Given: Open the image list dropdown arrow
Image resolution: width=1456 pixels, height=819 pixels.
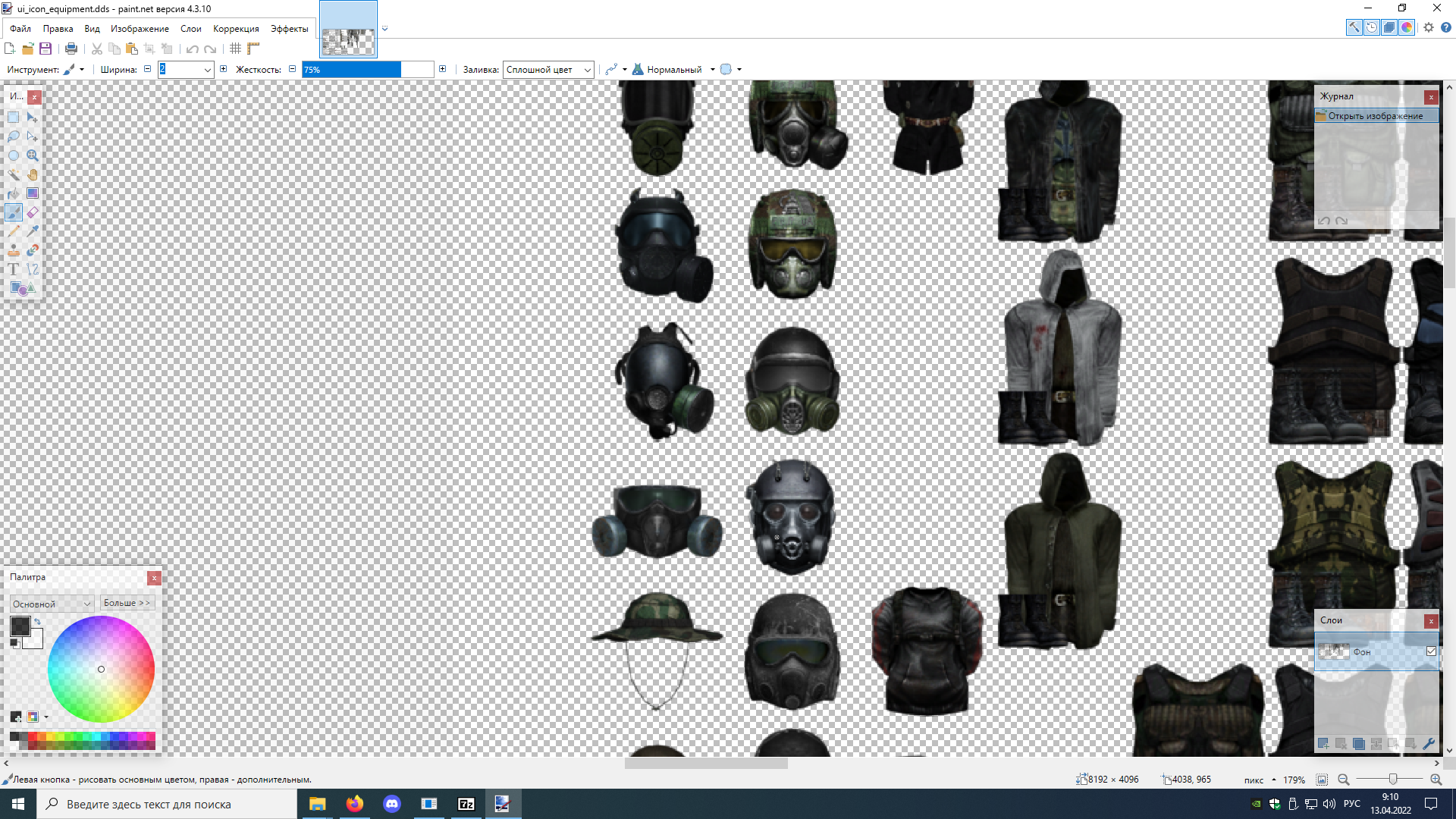Looking at the screenshot, I should [385, 29].
